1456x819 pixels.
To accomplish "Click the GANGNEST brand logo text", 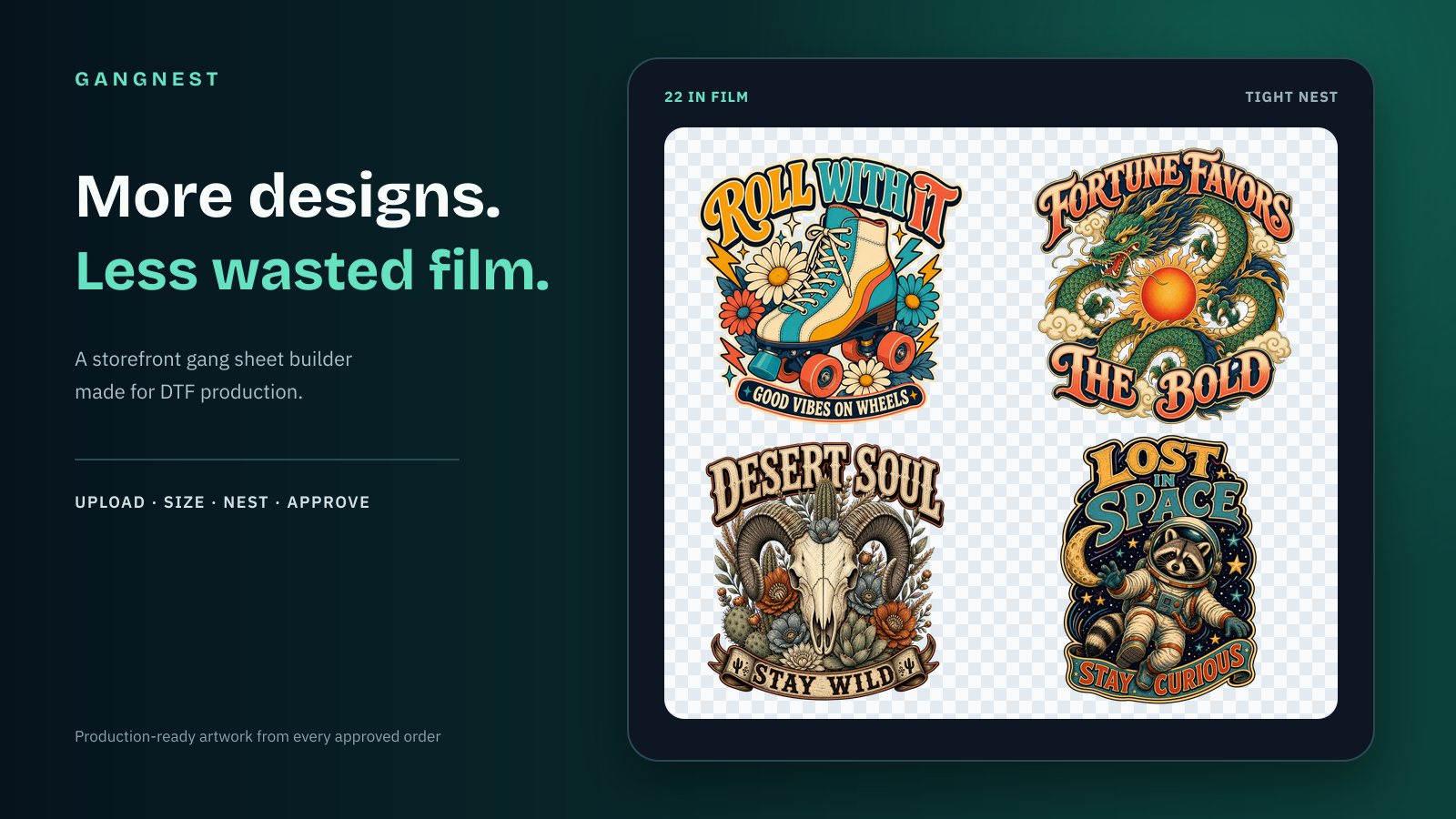I will click(147, 79).
